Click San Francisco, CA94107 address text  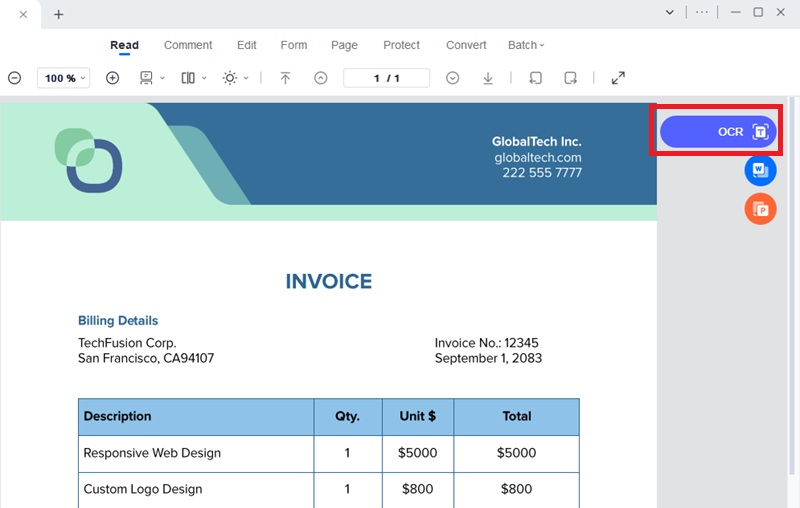146,358
